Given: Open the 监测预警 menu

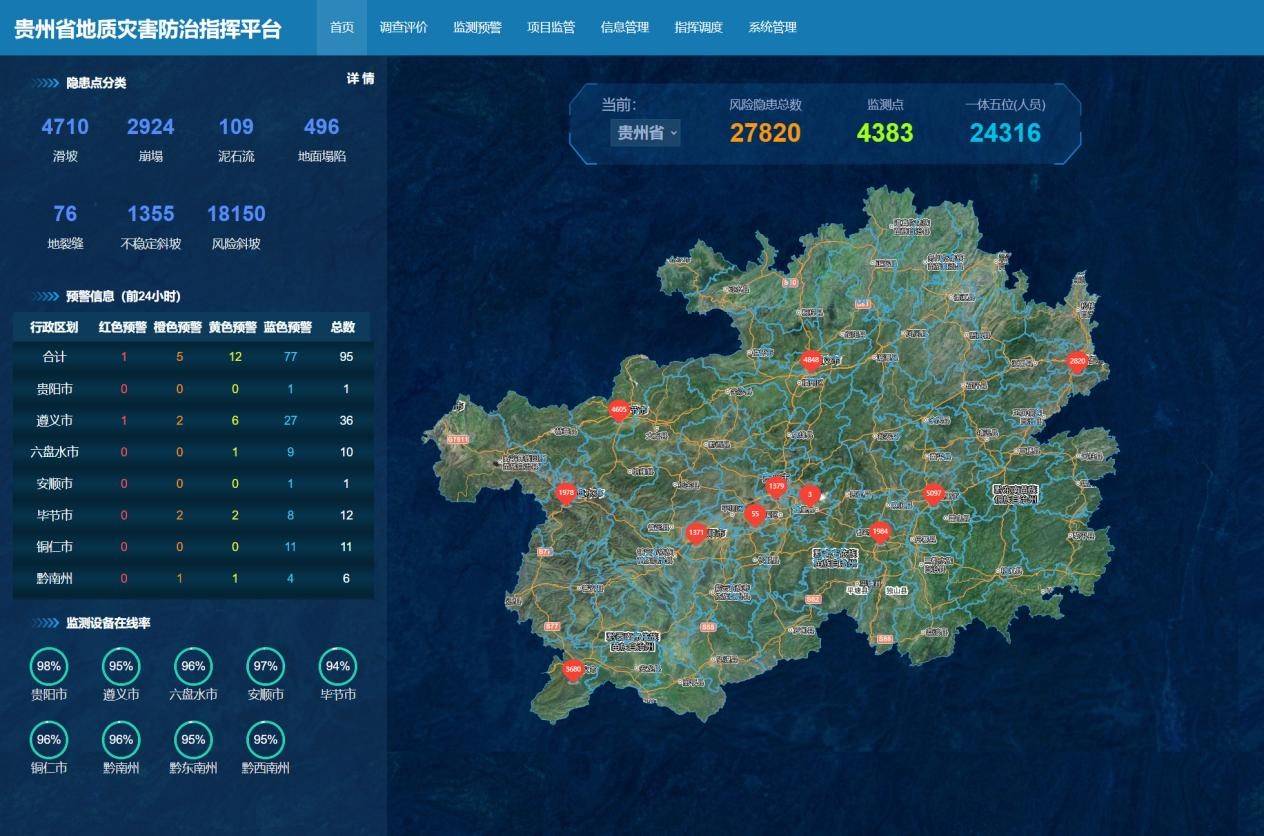Looking at the screenshot, I should click(x=477, y=27).
